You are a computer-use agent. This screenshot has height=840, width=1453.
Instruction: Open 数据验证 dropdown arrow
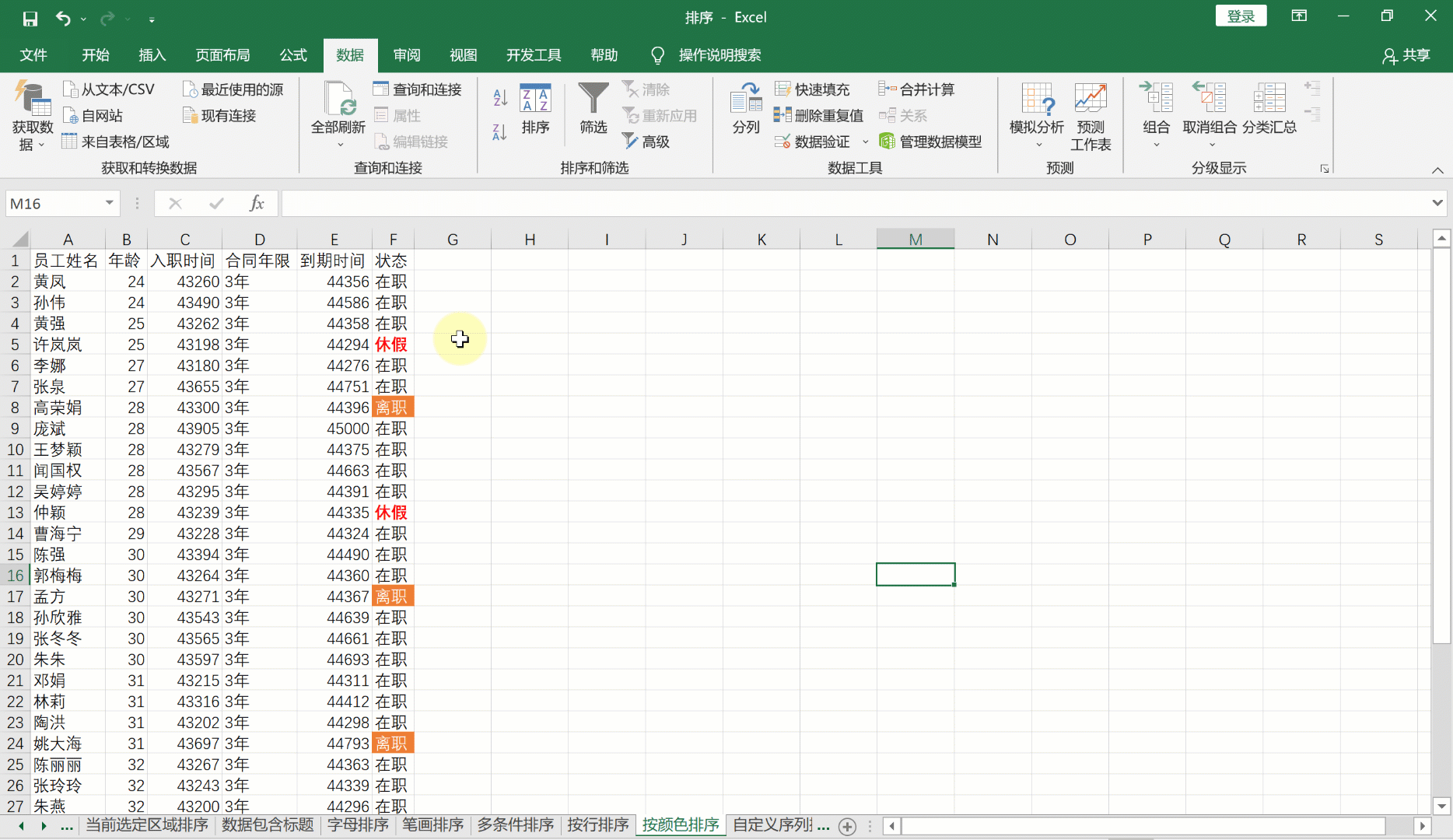865,142
